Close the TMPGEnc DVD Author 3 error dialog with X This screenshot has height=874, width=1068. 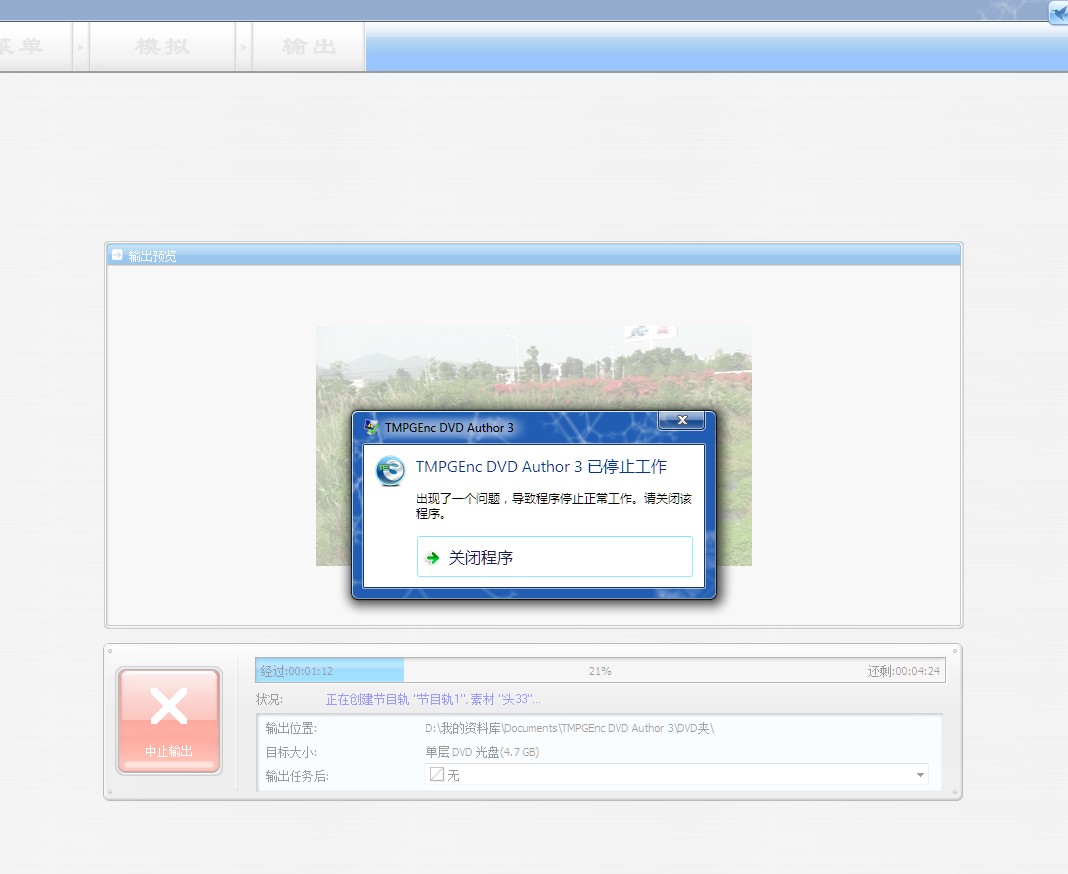click(x=682, y=420)
